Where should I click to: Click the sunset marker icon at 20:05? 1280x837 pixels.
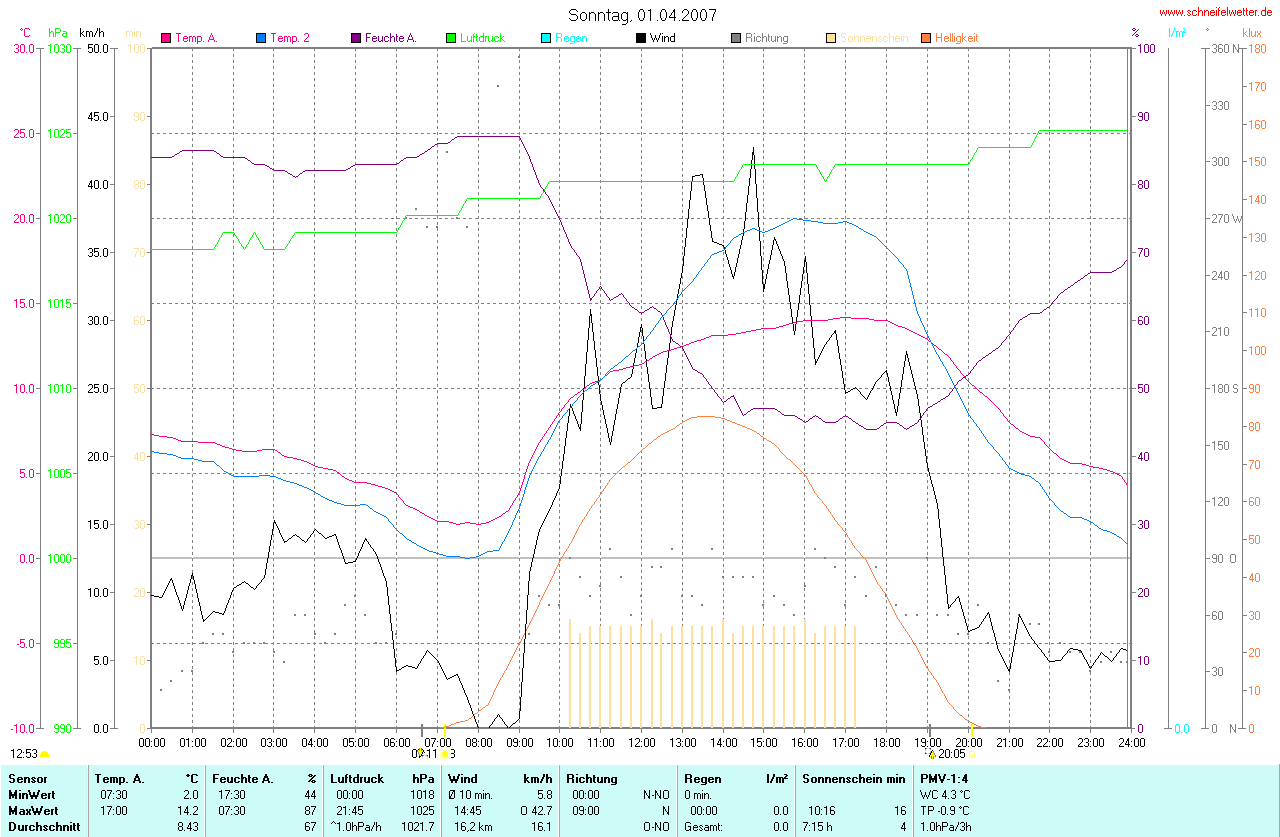click(x=972, y=754)
